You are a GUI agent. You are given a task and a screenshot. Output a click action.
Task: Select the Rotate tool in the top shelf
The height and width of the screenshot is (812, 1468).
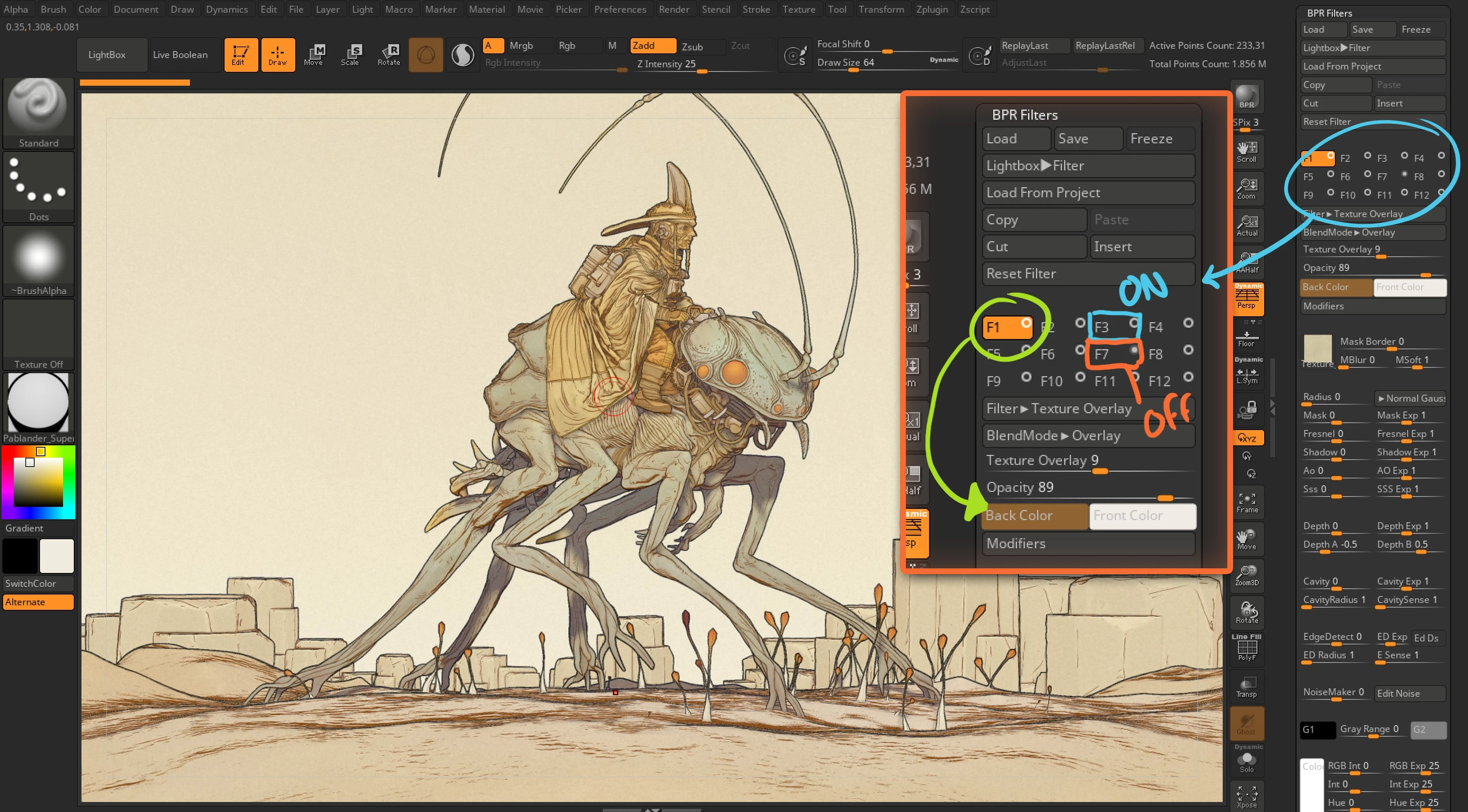(389, 55)
